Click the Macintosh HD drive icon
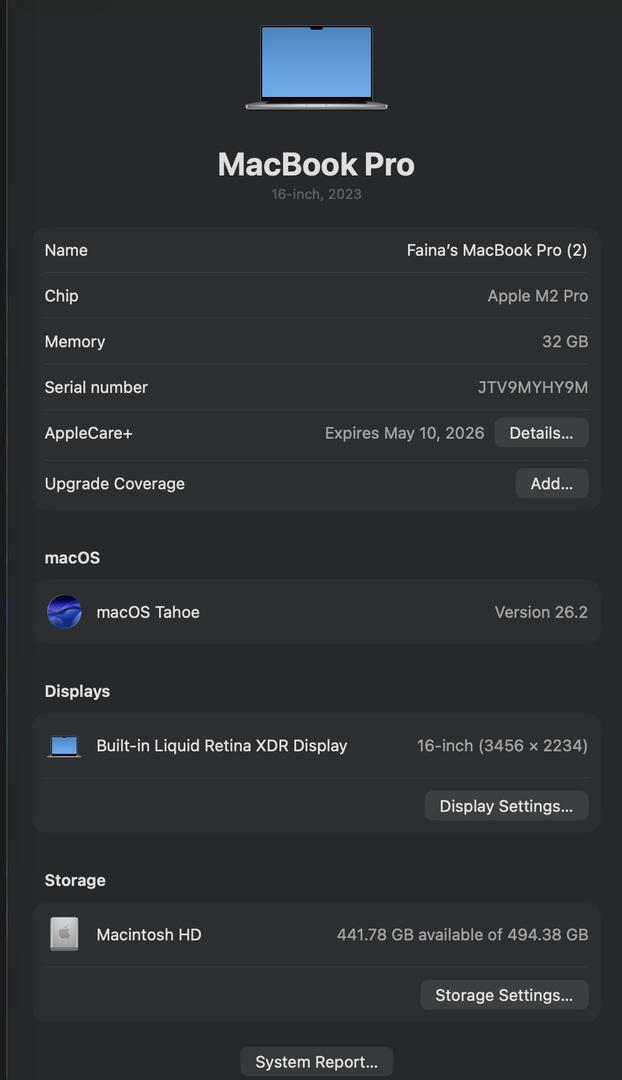The height and width of the screenshot is (1080, 622). click(64, 935)
